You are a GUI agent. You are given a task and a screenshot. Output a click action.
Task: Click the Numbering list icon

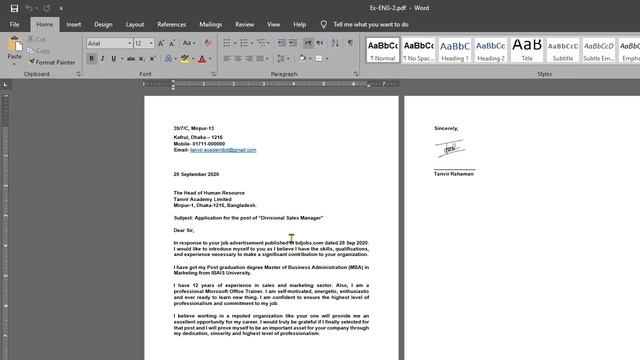click(x=244, y=43)
